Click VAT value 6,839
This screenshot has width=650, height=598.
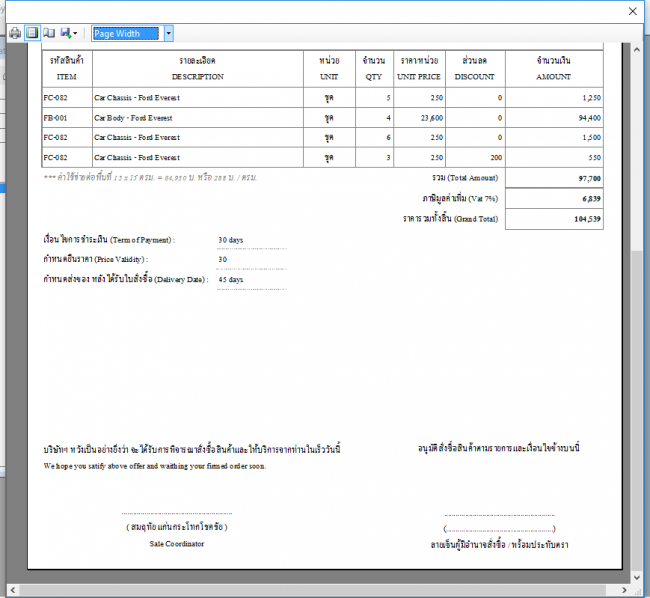[x=592, y=199]
